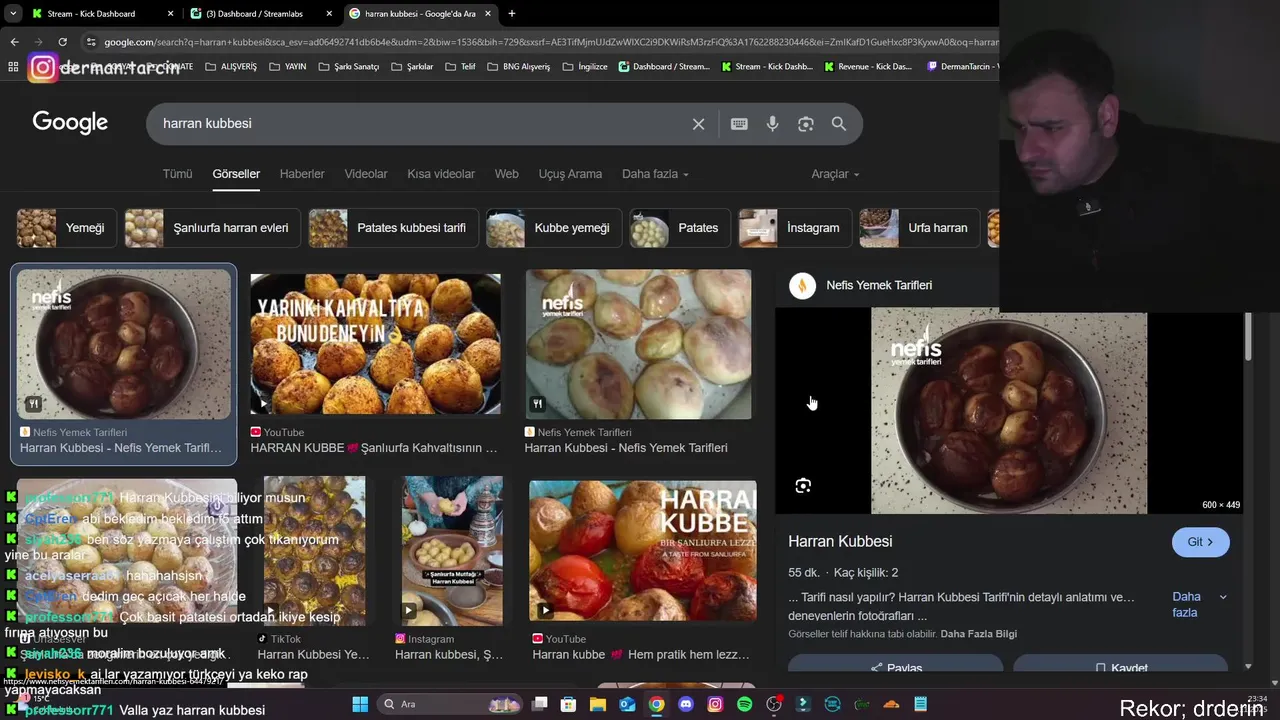Viewport: 1280px width, 720px height.
Task: Open Spotify from the taskbar
Action: click(x=744, y=704)
